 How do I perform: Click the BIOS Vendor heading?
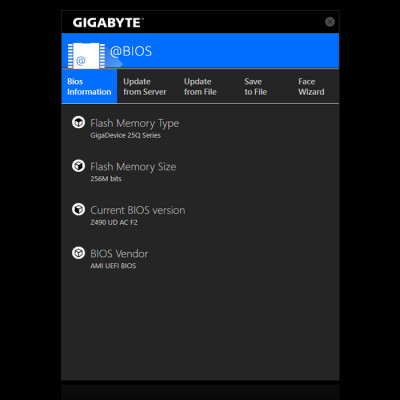[x=119, y=254]
